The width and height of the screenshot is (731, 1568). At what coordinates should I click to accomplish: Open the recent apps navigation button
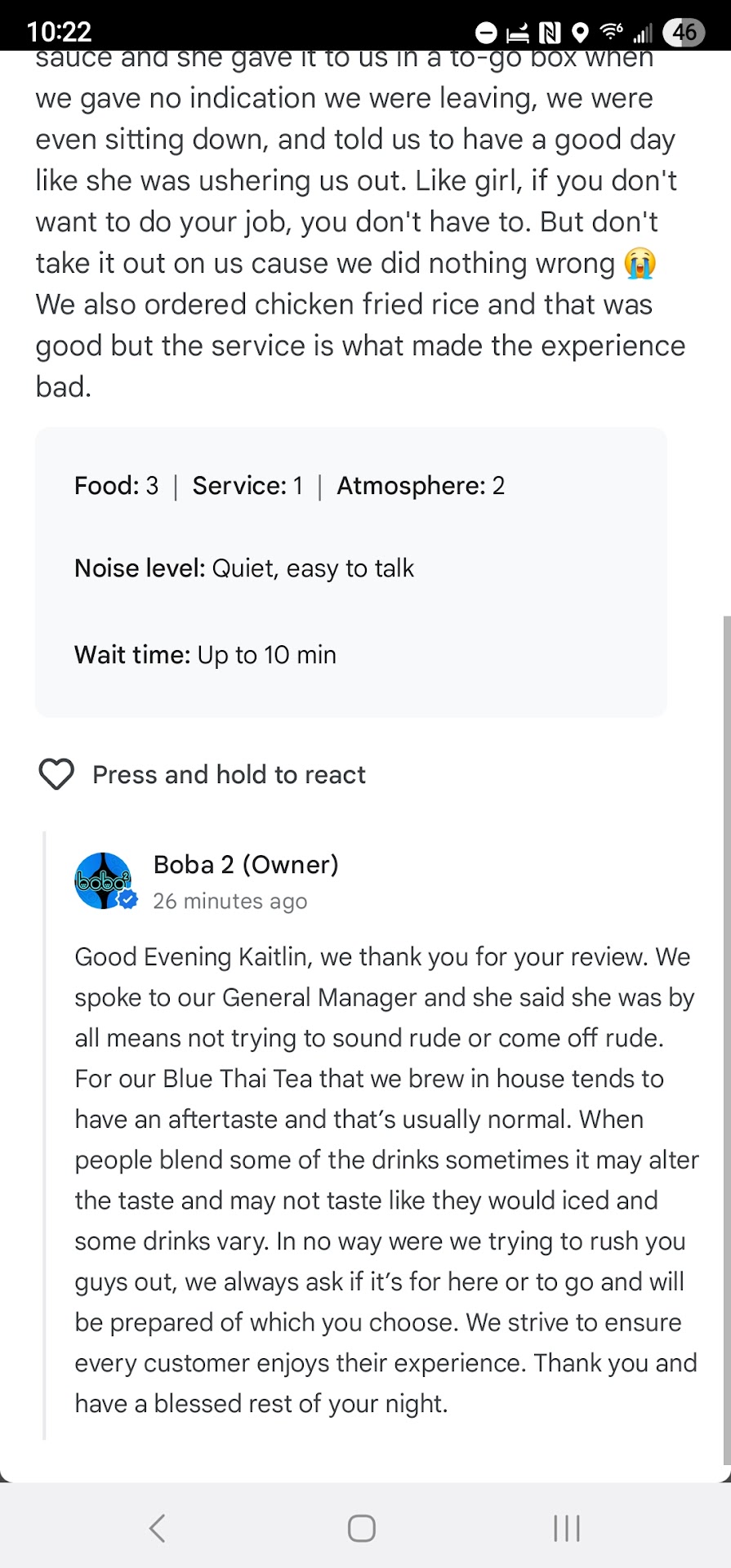566,1528
